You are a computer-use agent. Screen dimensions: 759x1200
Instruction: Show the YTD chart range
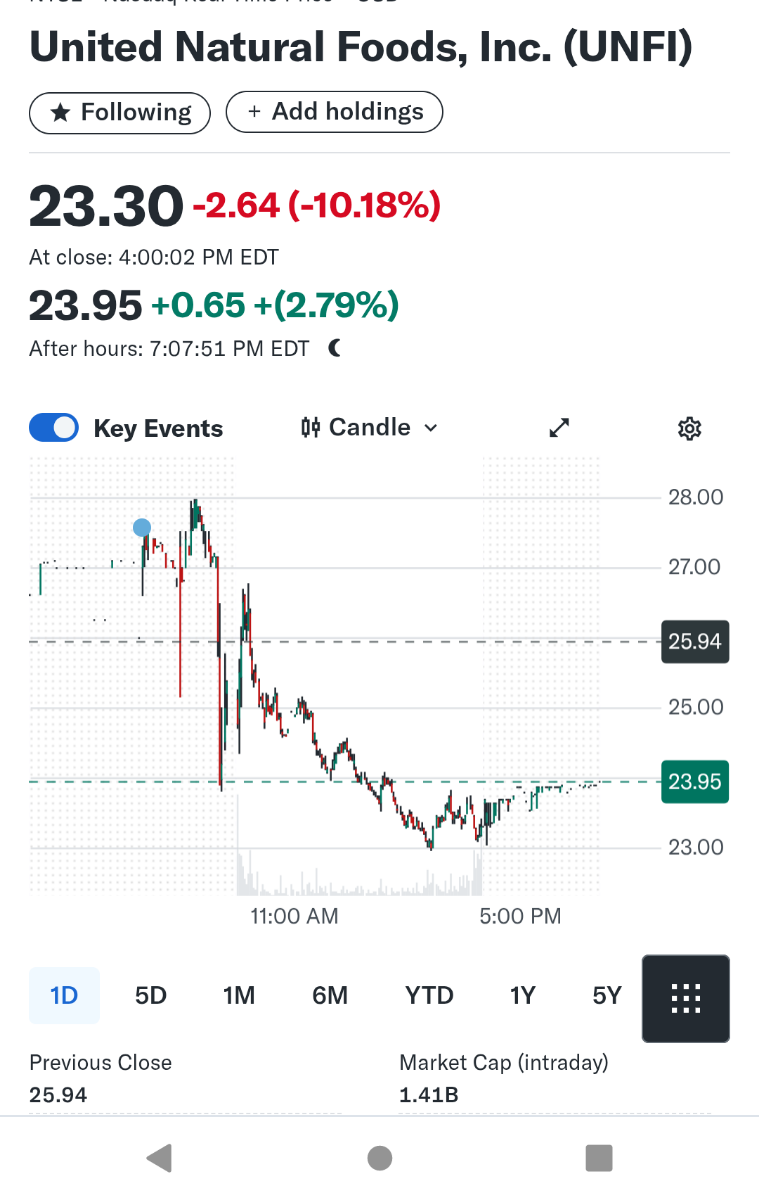click(429, 995)
